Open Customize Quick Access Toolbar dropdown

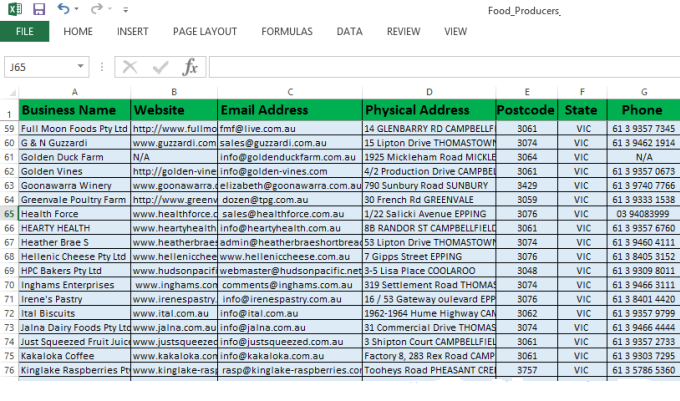pos(125,10)
